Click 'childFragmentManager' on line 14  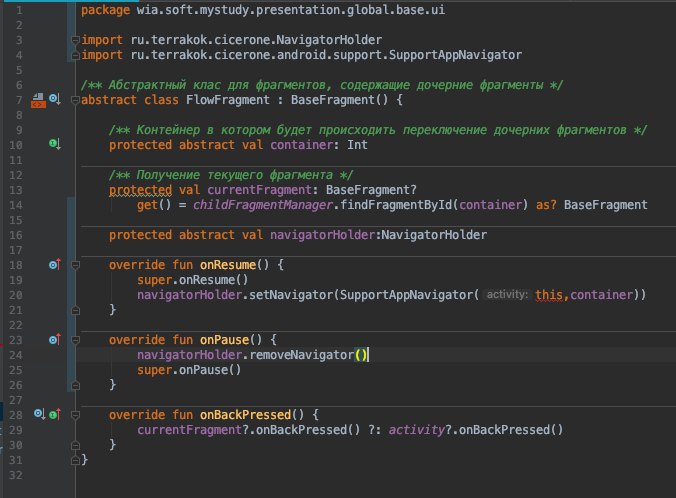click(263, 205)
